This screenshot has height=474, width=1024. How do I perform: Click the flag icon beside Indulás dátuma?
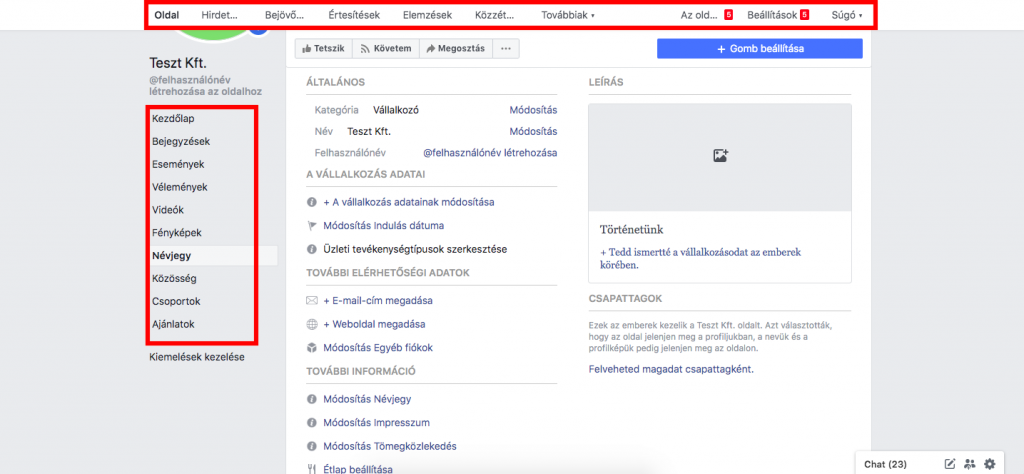[x=312, y=226]
